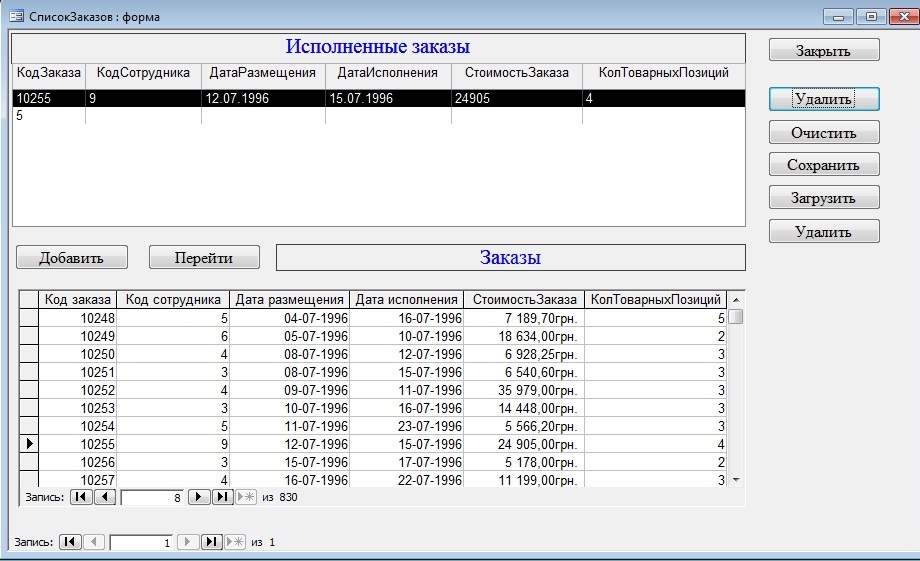Screen dimensions: 920x561
Task: Click the select-all corner box of the Заказы grid
Action: coord(29,299)
